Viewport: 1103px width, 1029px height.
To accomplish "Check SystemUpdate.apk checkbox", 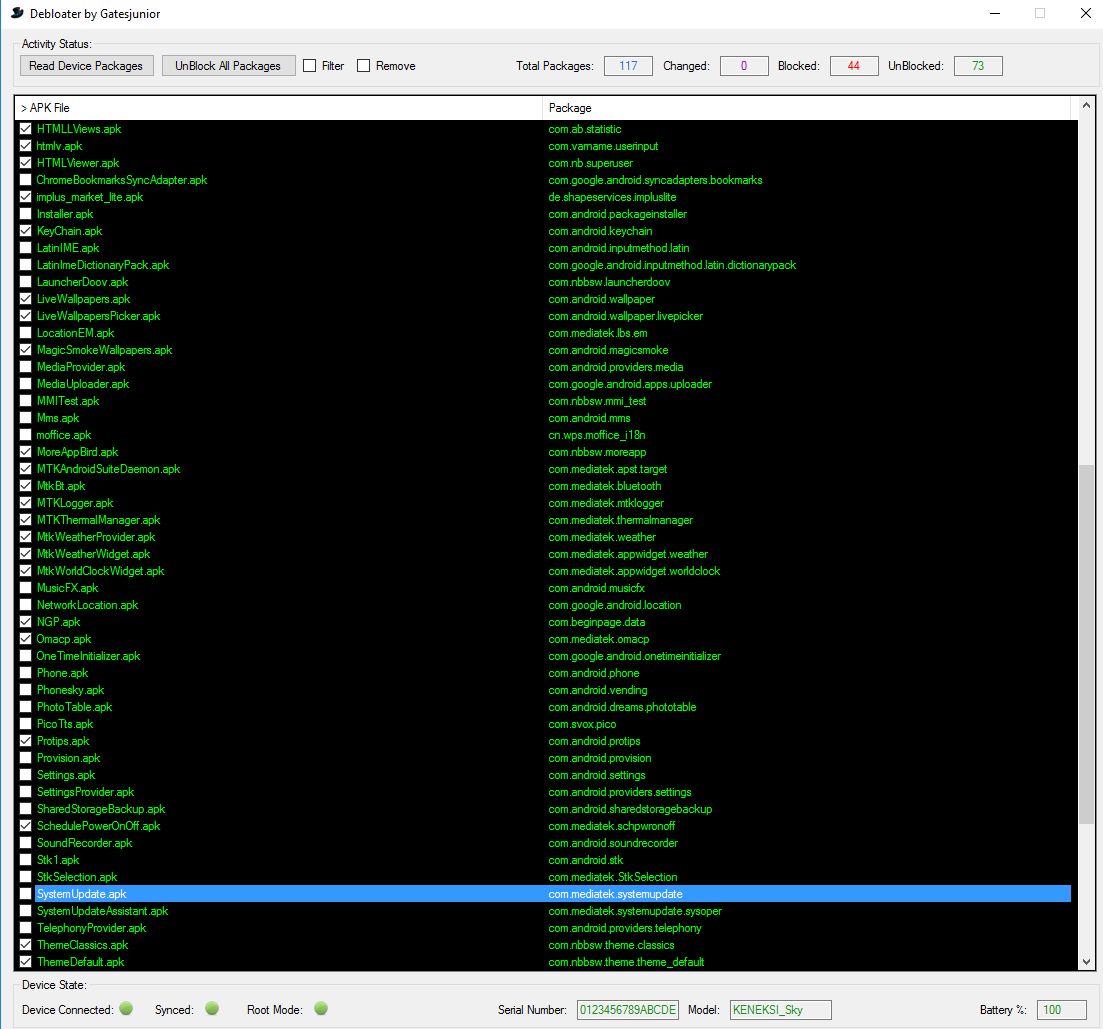I will click(25, 894).
